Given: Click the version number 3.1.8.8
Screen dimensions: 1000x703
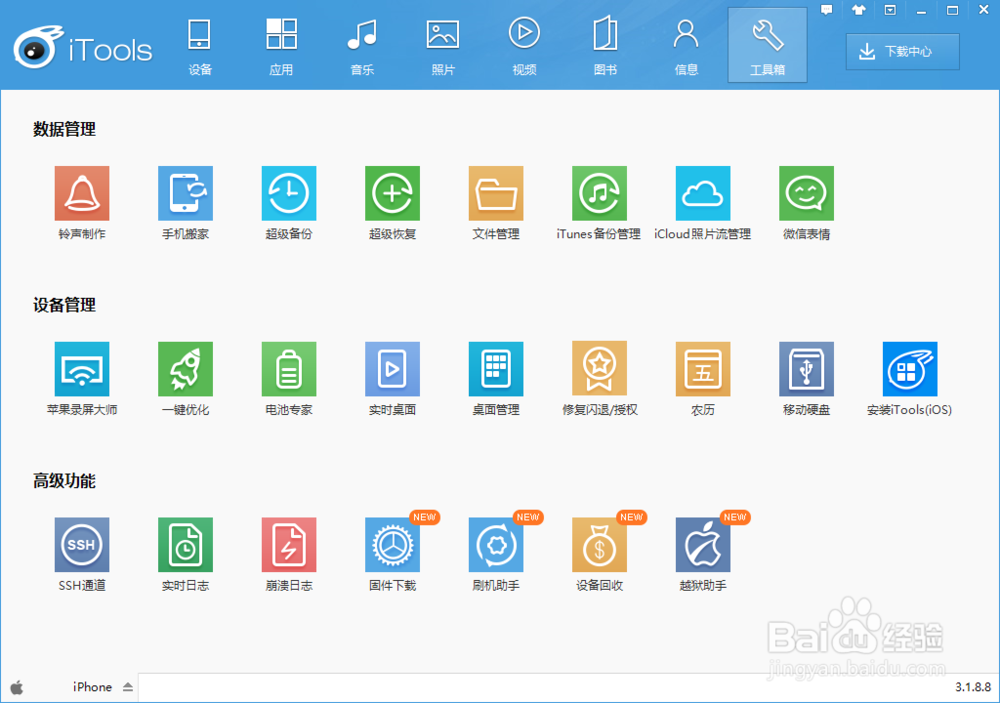Looking at the screenshot, I should (x=973, y=687).
